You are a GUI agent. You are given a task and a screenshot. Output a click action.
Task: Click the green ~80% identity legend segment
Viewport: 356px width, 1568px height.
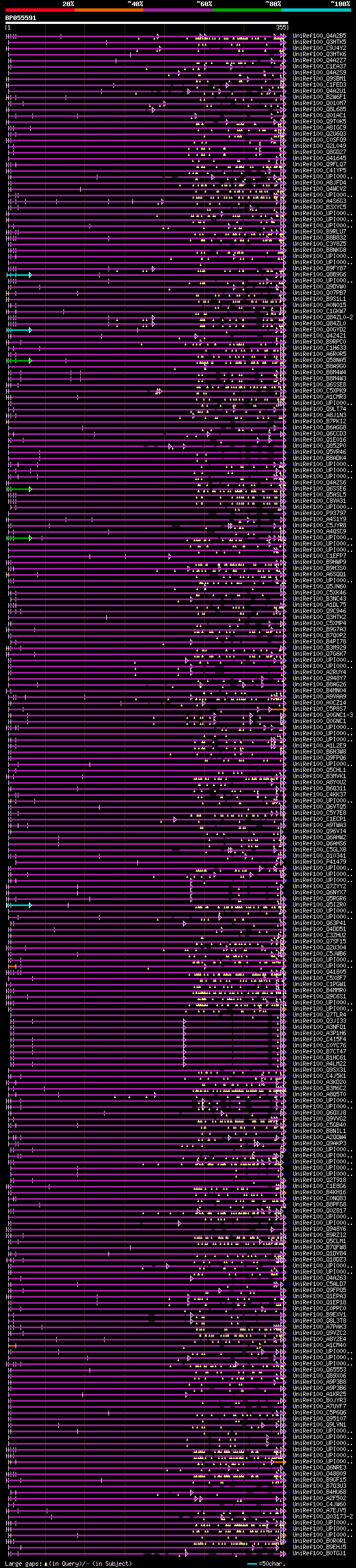tap(247, 11)
